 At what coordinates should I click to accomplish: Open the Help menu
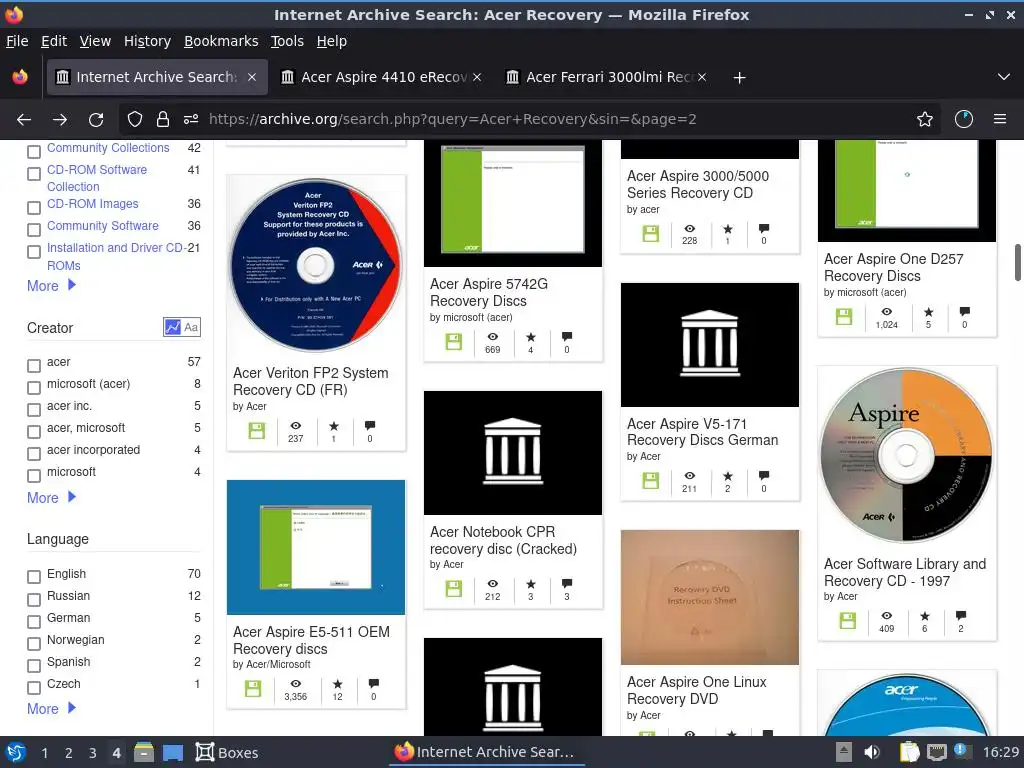tap(332, 41)
